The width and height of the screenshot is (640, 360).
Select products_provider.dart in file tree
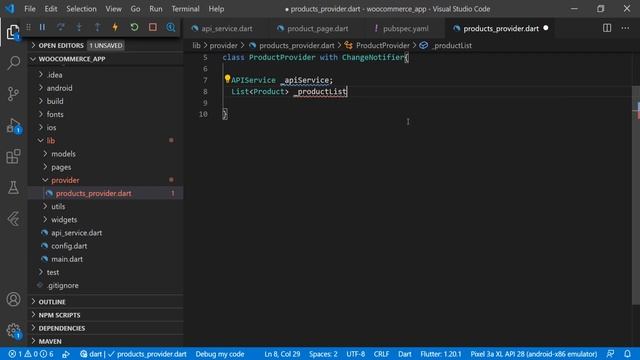pos(105,193)
